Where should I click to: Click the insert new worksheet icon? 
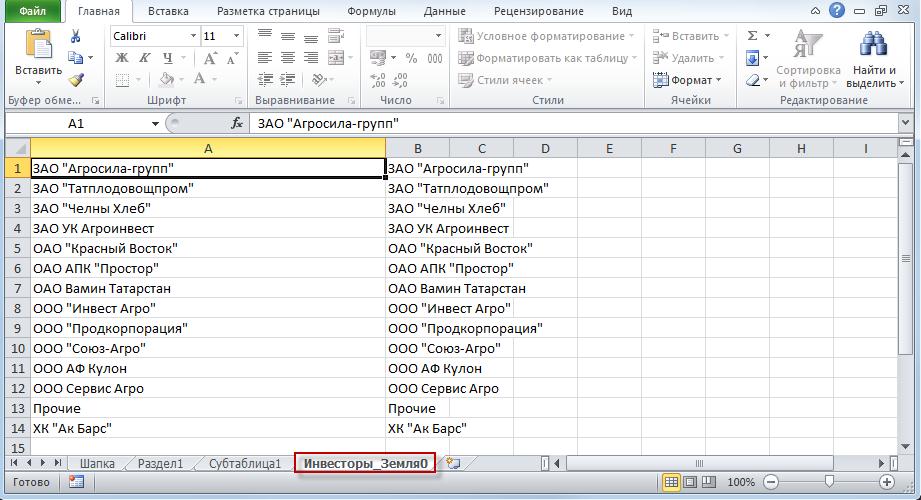pos(453,463)
